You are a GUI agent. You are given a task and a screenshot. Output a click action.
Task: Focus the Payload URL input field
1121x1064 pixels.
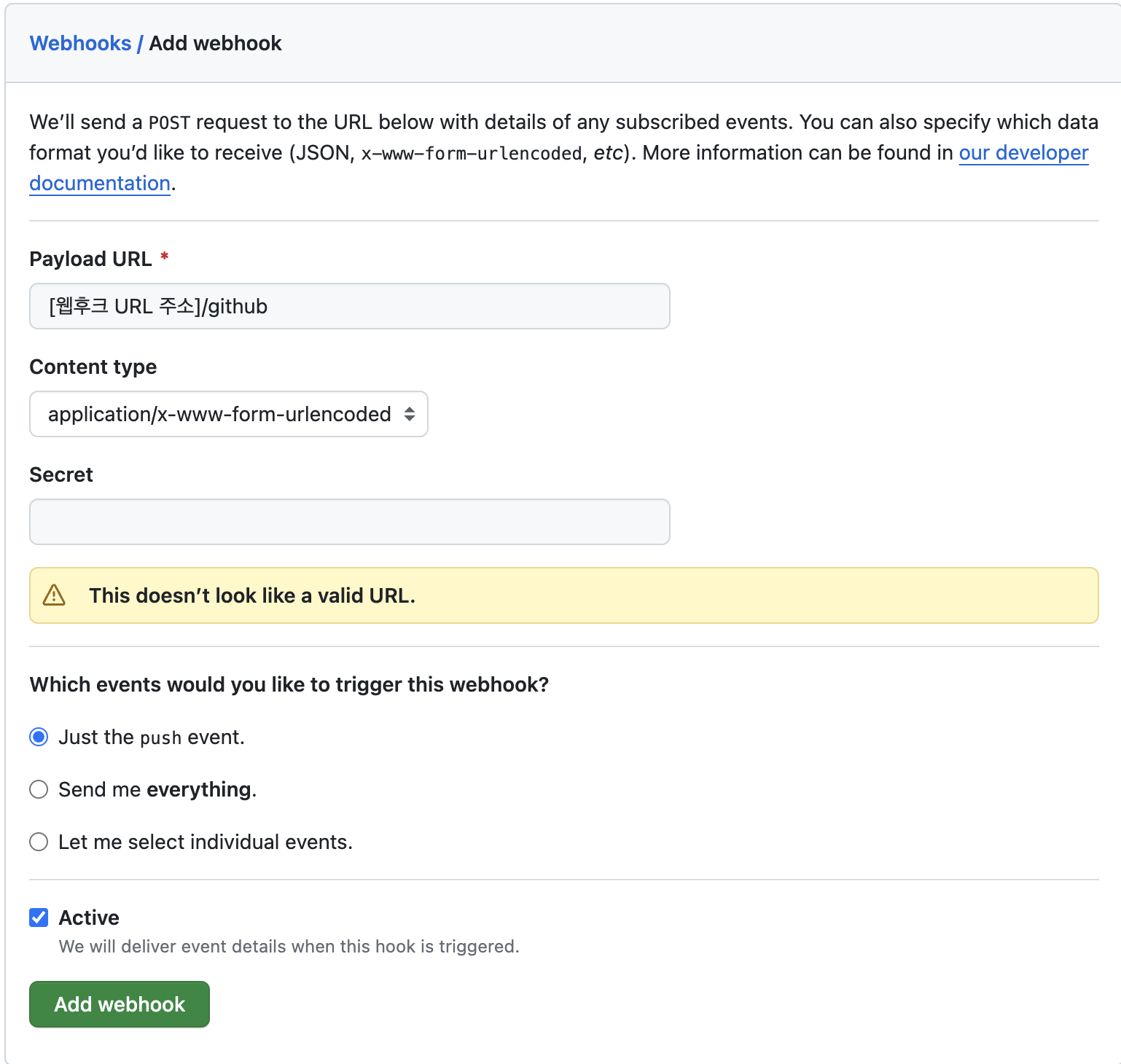(349, 306)
